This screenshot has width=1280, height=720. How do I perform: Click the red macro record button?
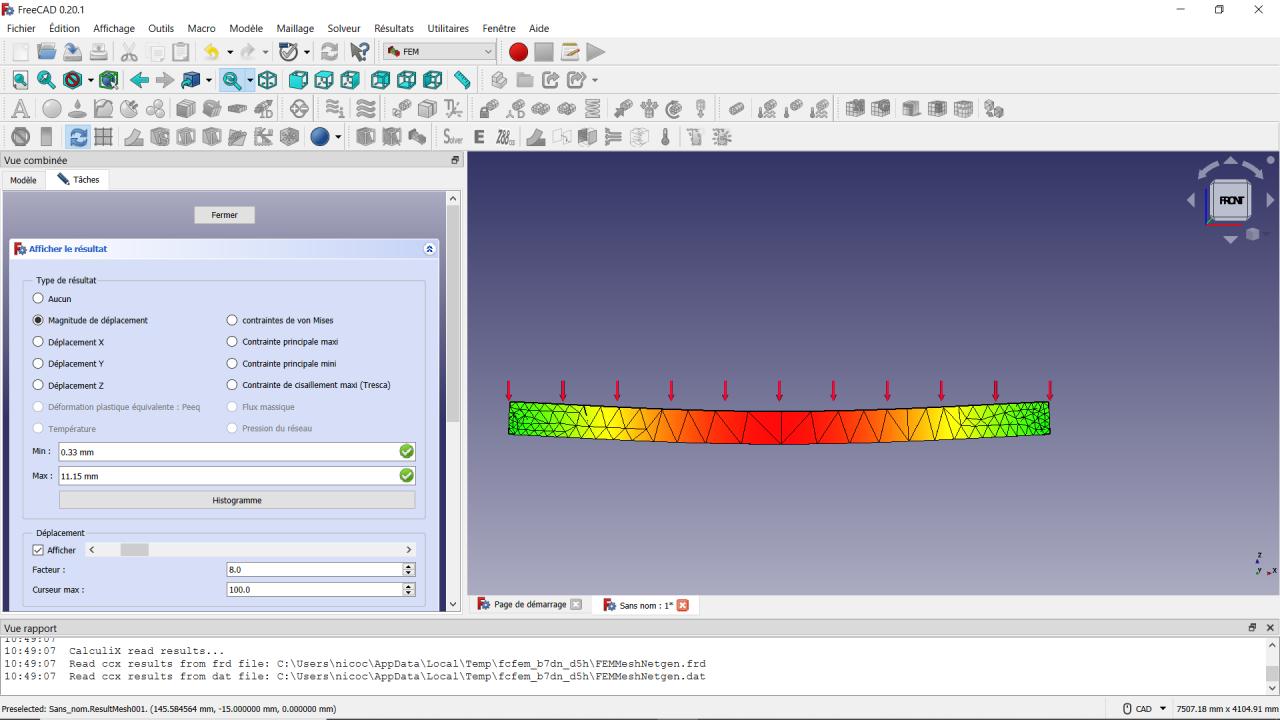coord(518,52)
